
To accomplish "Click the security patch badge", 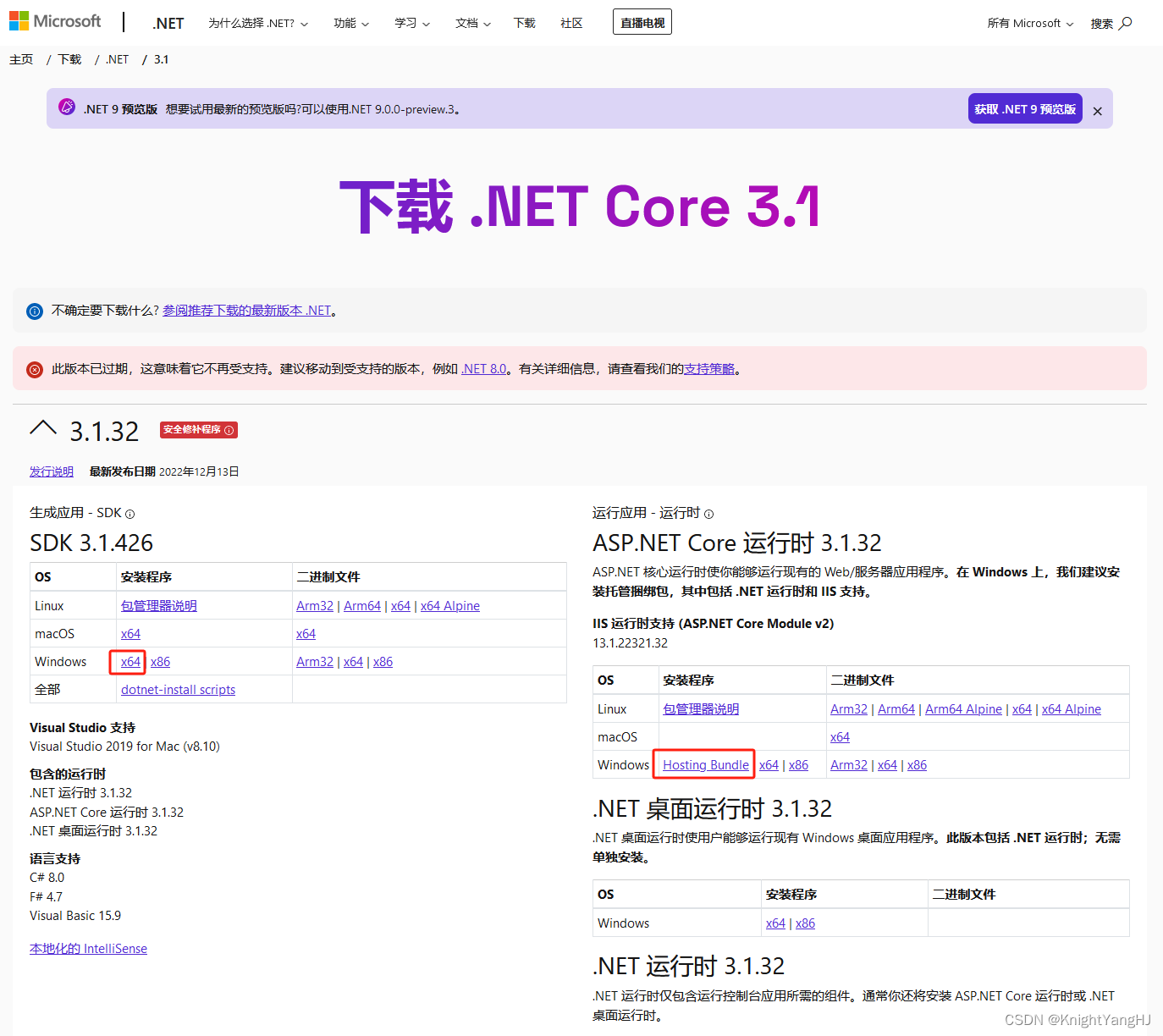I will [199, 430].
